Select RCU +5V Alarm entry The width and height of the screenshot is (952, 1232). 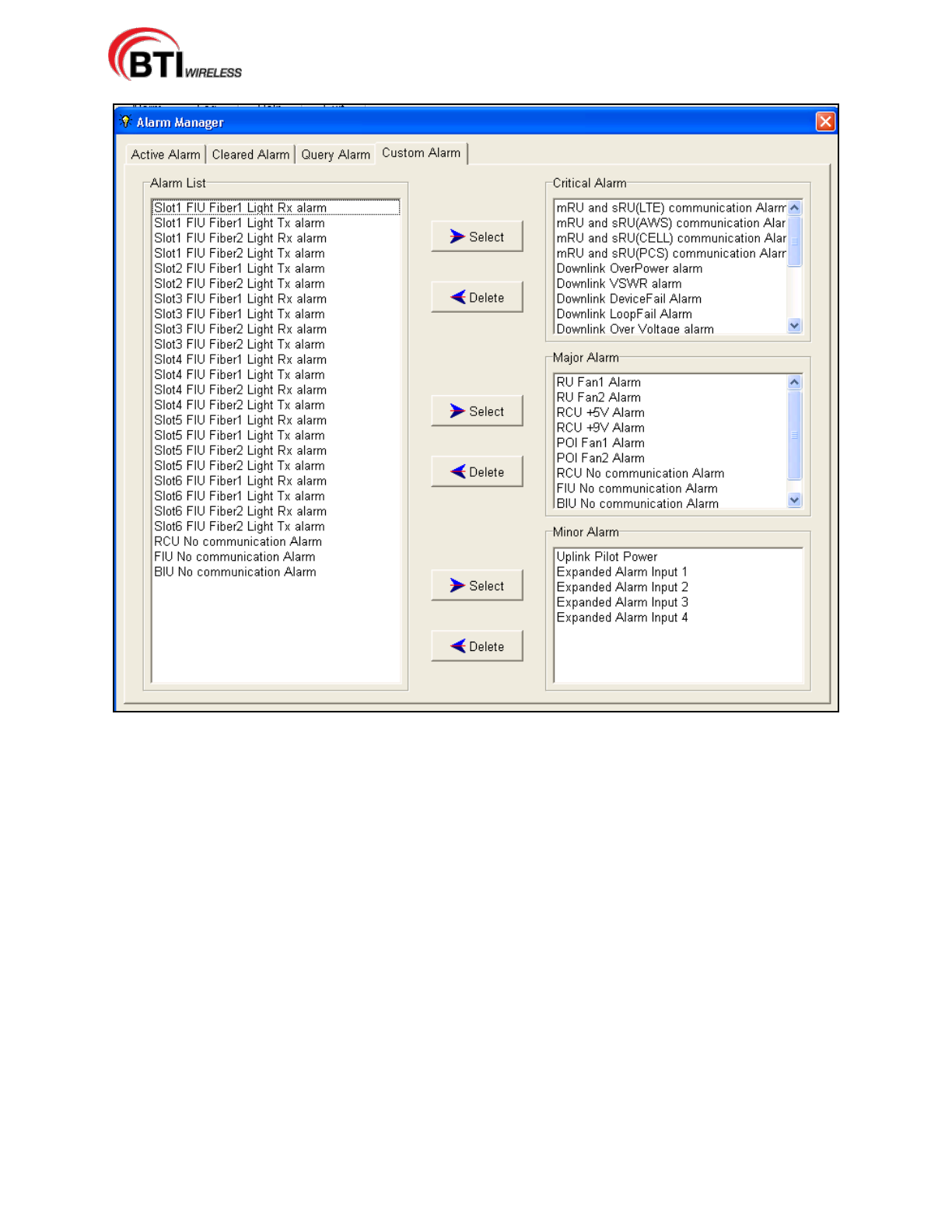671,412
